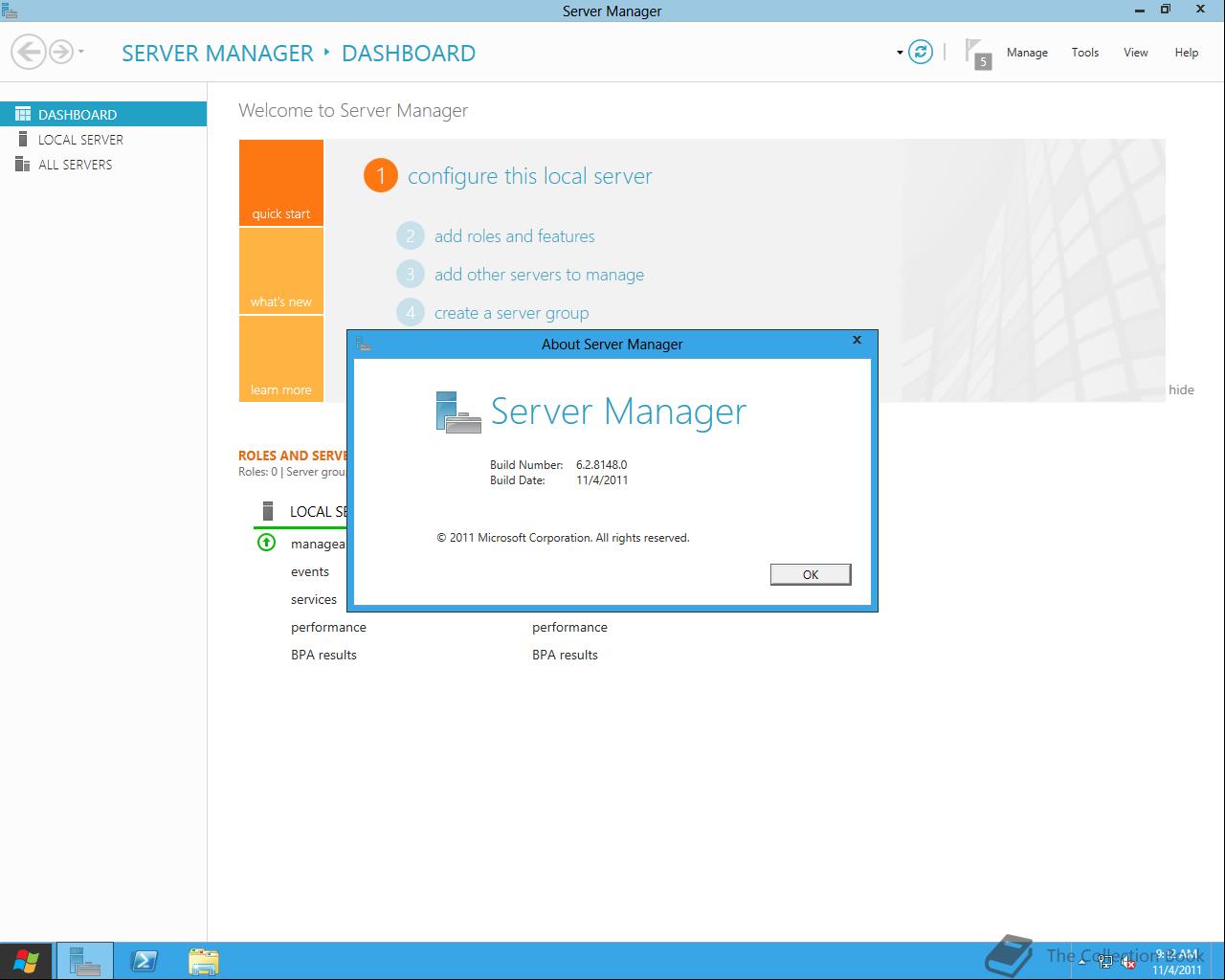
Task: Click the step 3 circle icon
Action: click(x=411, y=274)
